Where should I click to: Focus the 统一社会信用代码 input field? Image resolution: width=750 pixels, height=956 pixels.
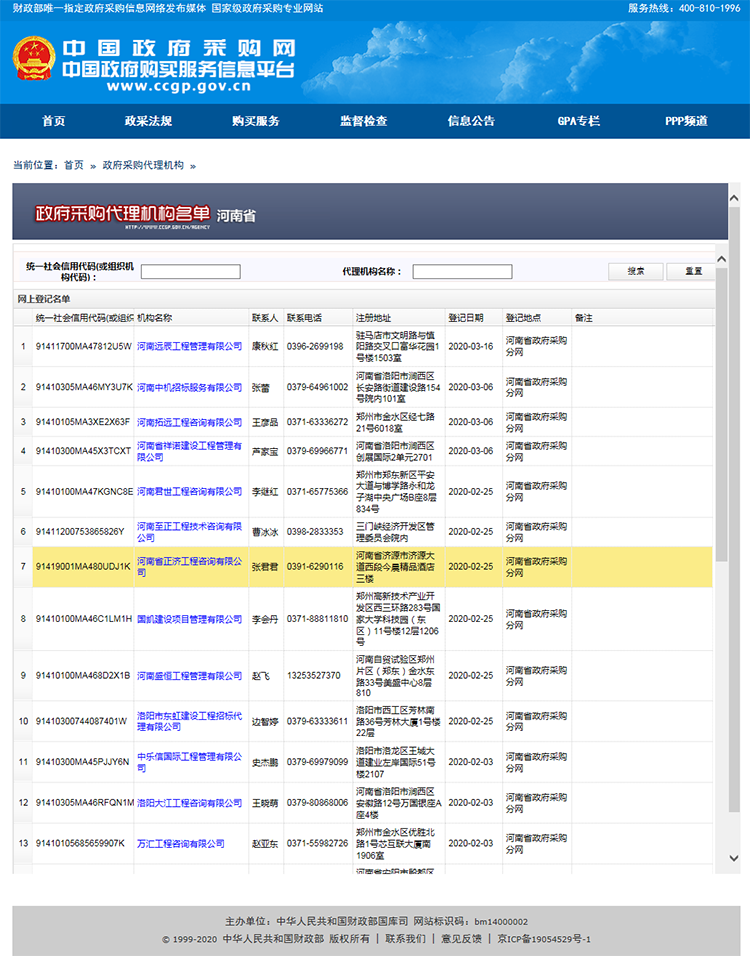coord(190,272)
